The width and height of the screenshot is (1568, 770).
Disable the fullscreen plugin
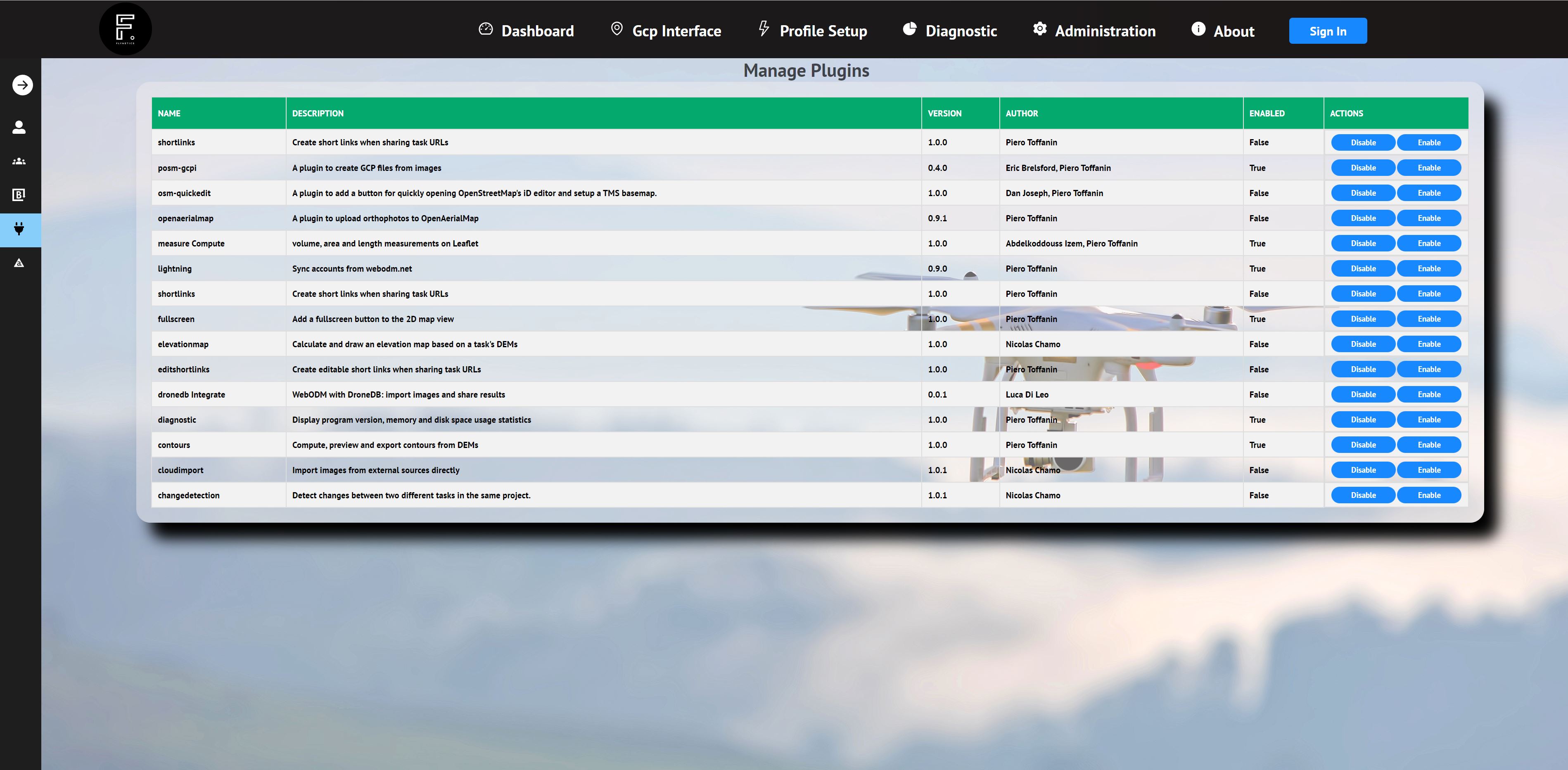click(1362, 319)
